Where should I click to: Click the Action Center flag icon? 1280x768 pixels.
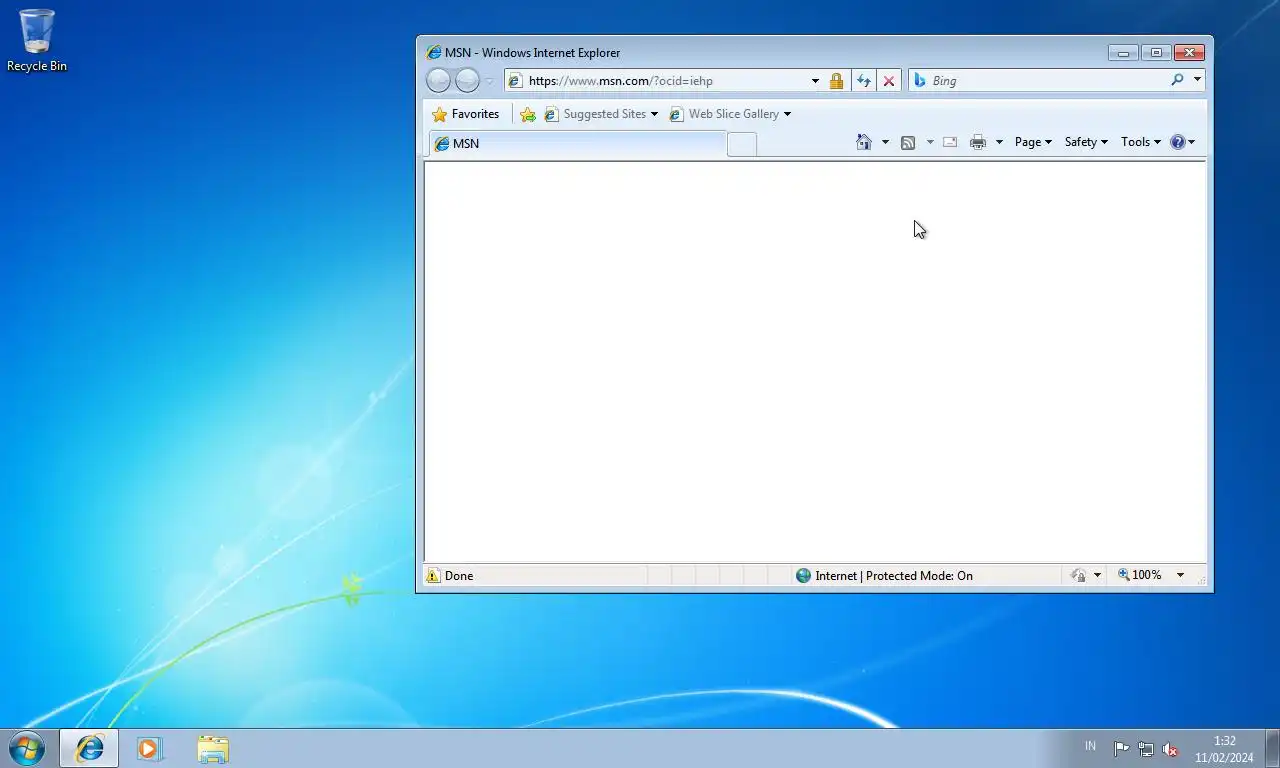1121,749
